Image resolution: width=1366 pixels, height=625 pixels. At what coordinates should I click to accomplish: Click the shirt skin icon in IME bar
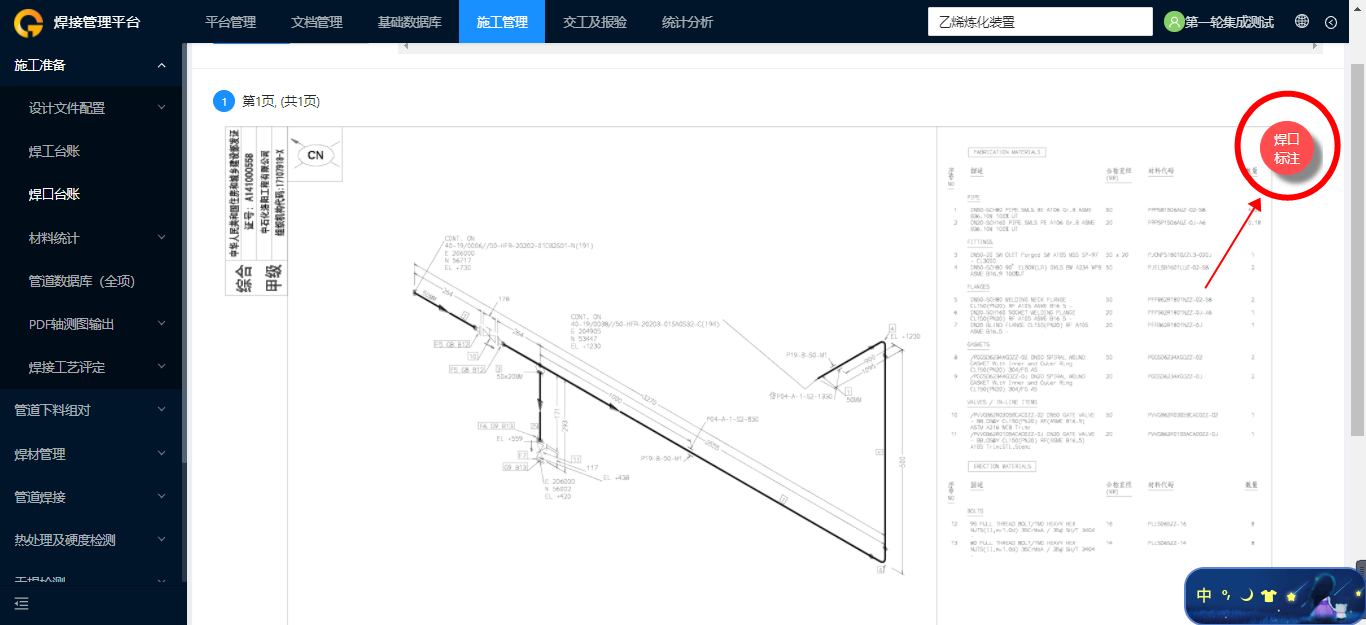1269,596
